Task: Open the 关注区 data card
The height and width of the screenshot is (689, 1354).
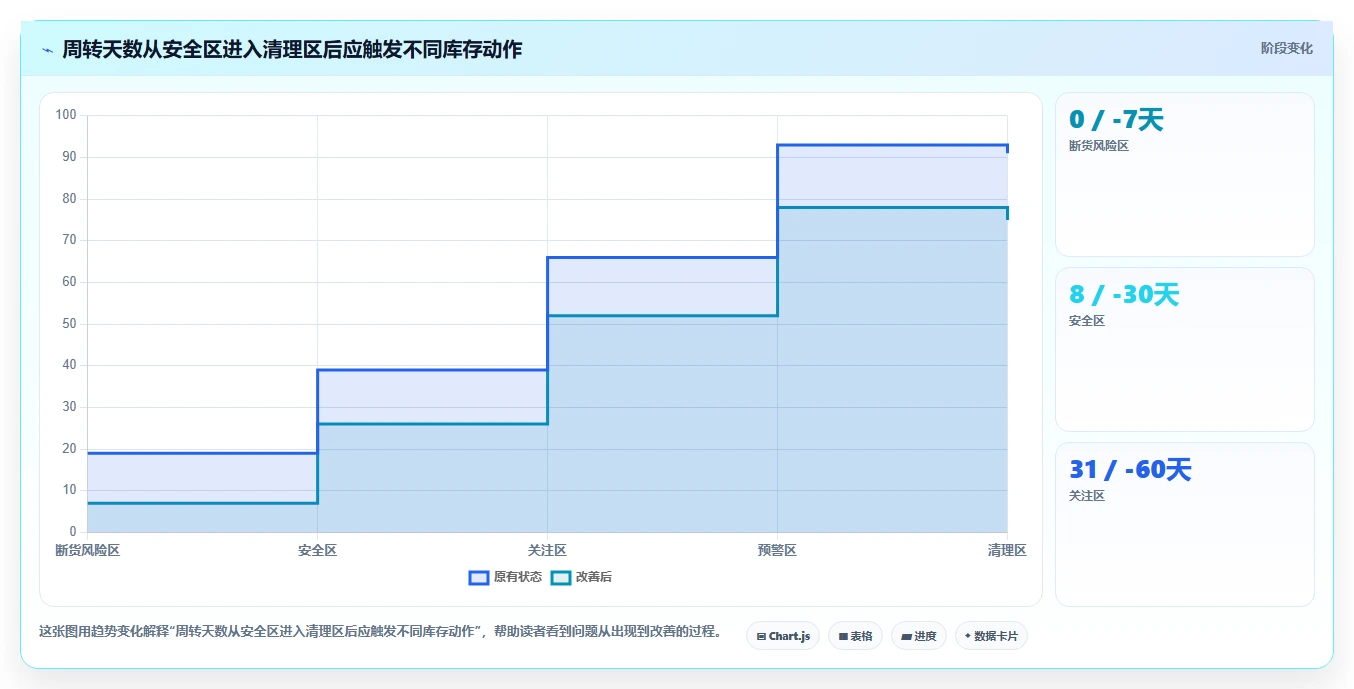Action: coord(1185,525)
